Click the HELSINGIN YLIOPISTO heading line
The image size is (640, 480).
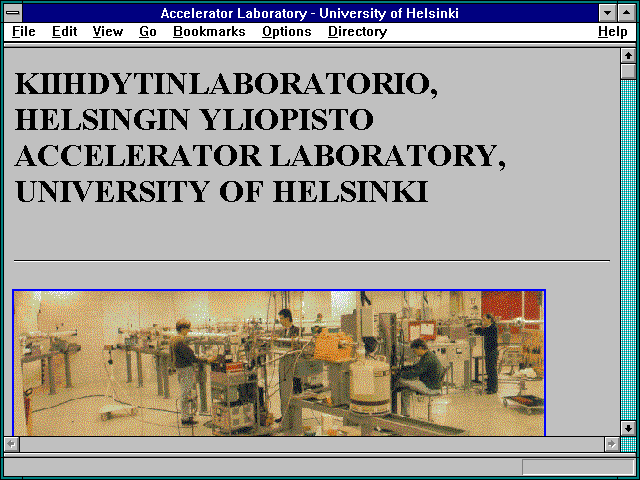[x=194, y=120]
